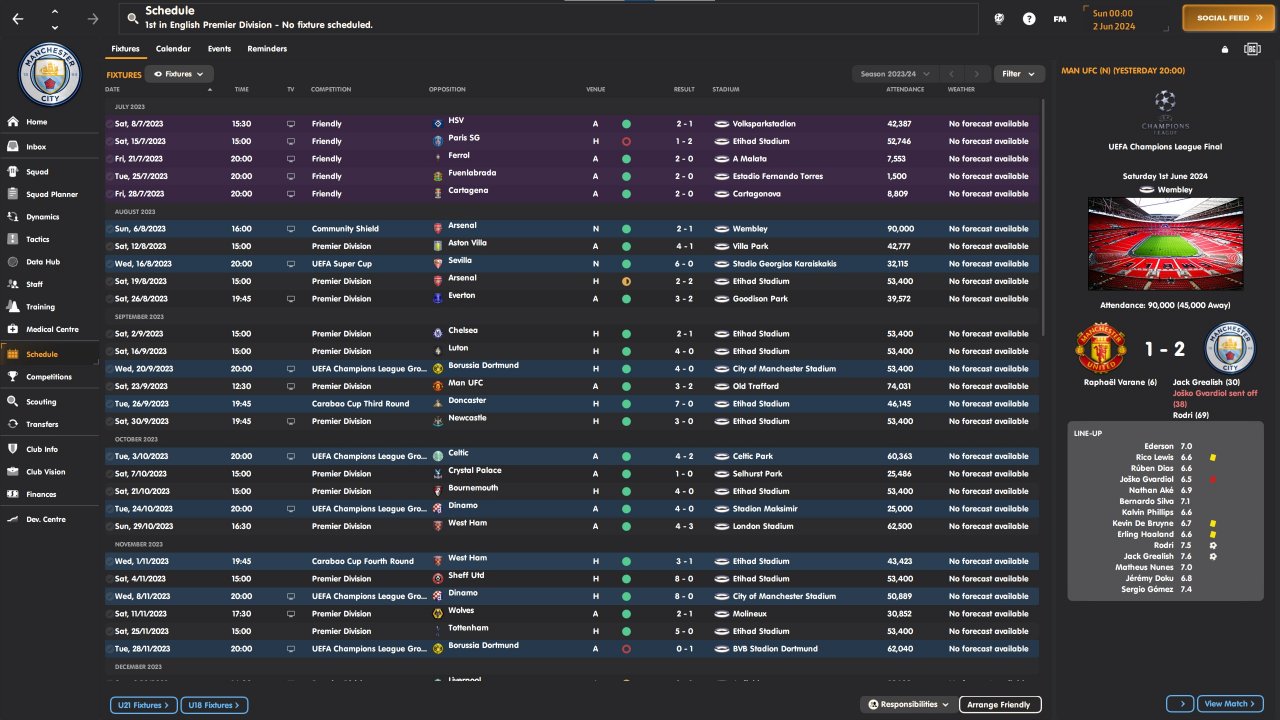Open the globe icon in top bar
This screenshot has height=720, width=1280.
pos(999,19)
